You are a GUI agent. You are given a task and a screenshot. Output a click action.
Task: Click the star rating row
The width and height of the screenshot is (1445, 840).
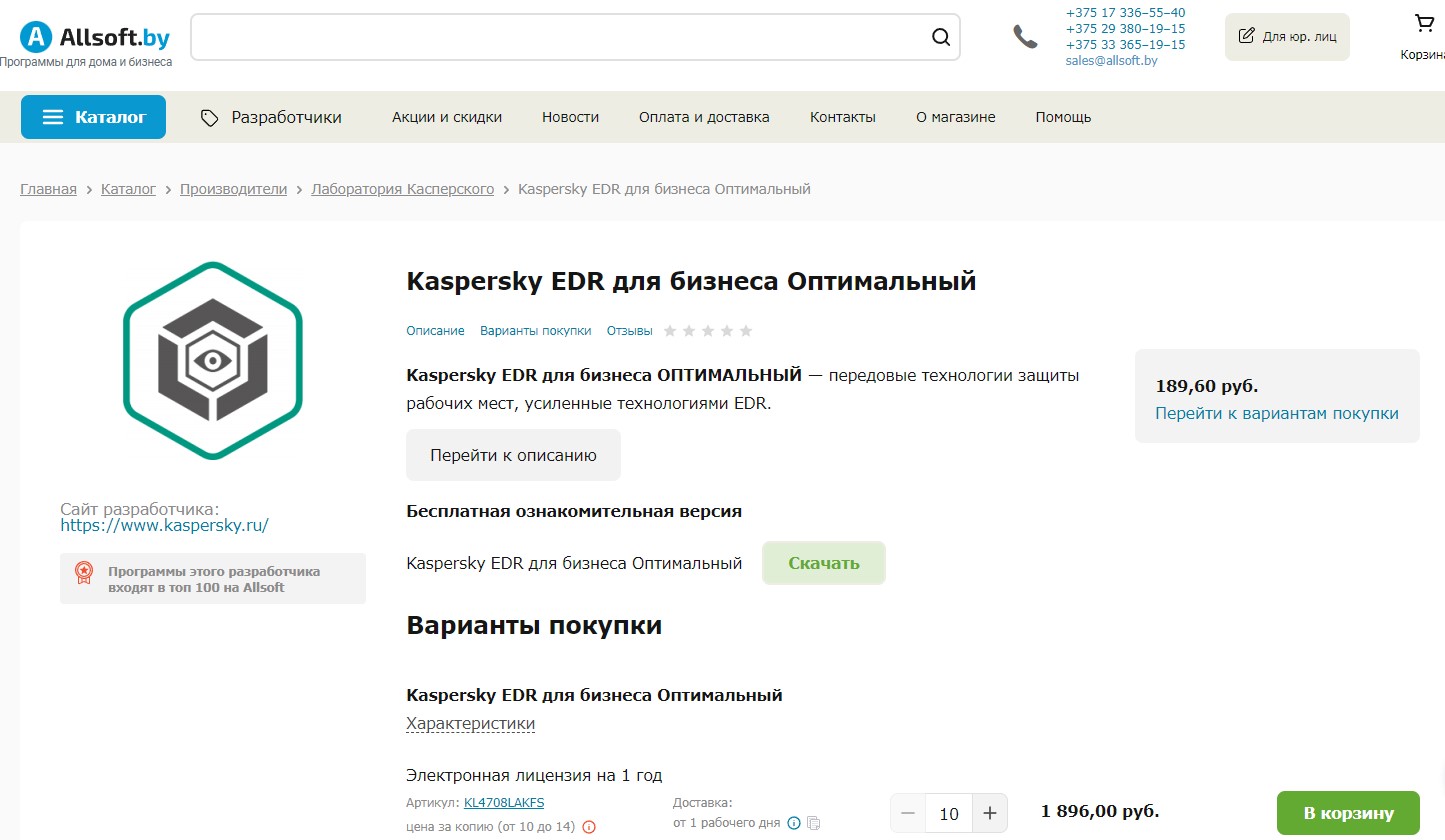tap(708, 331)
